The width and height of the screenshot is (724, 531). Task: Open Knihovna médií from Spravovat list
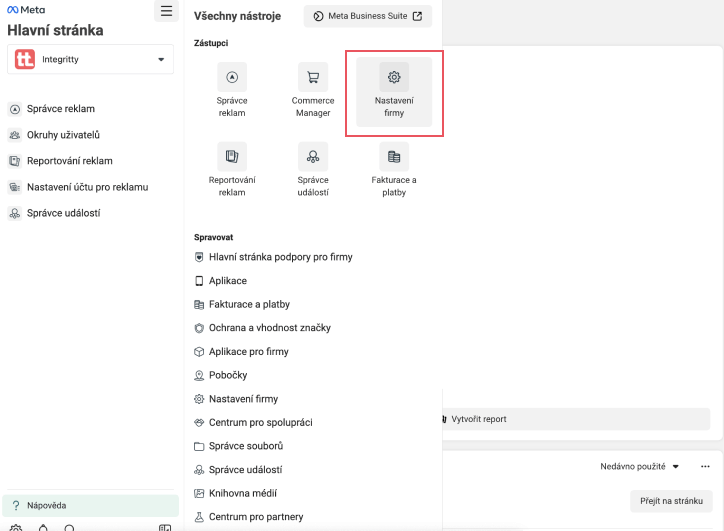click(x=242, y=493)
